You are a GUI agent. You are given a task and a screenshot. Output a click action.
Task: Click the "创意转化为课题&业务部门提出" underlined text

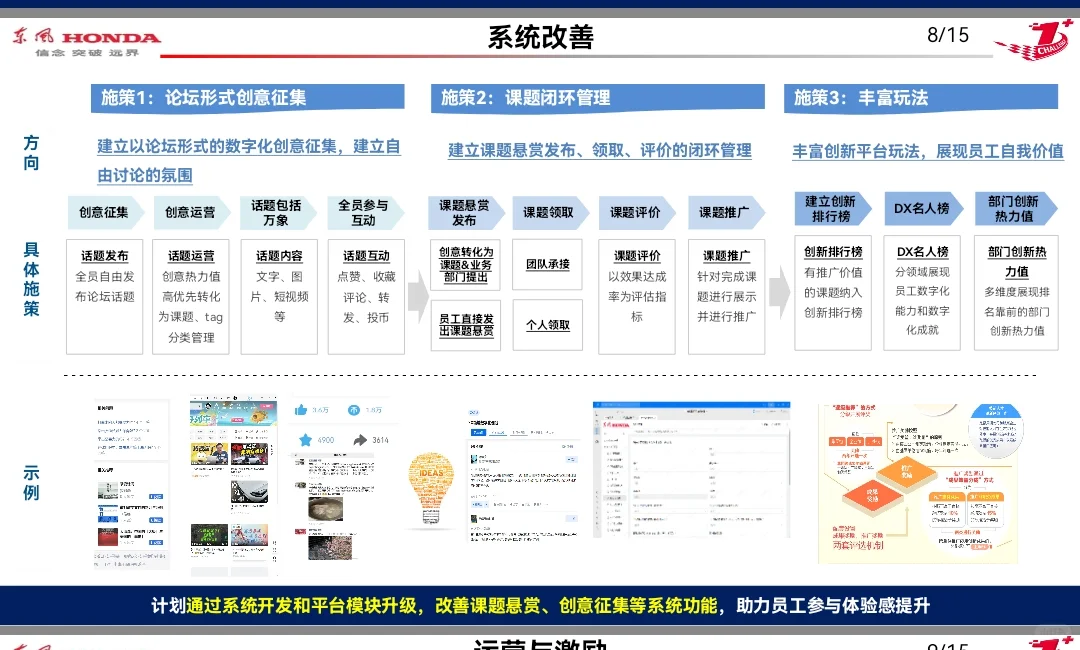[x=464, y=264]
